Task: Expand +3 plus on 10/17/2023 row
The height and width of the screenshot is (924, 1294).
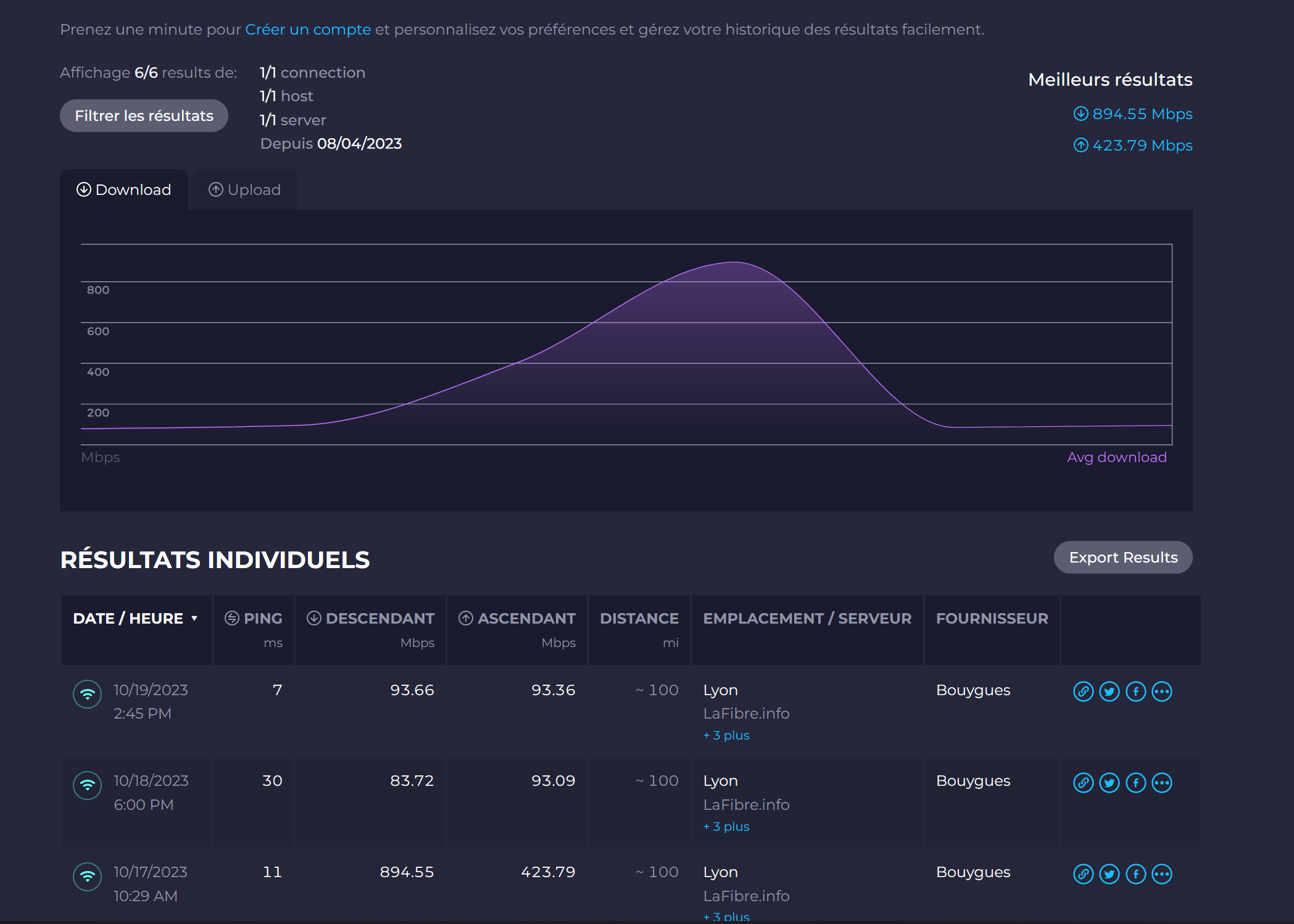Action: point(726,917)
